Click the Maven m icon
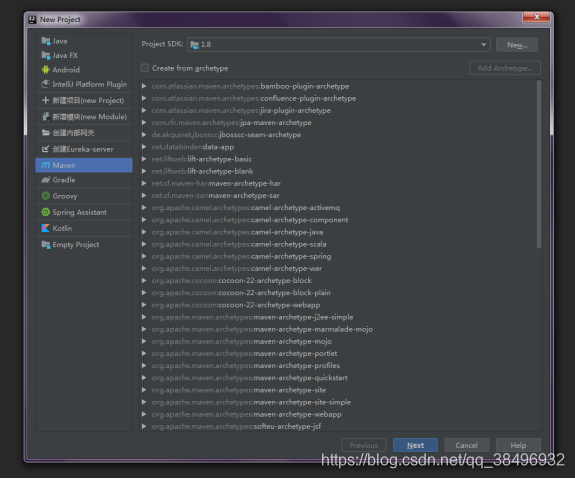Image resolution: width=575 pixels, height=479 pixels. pos(45,165)
